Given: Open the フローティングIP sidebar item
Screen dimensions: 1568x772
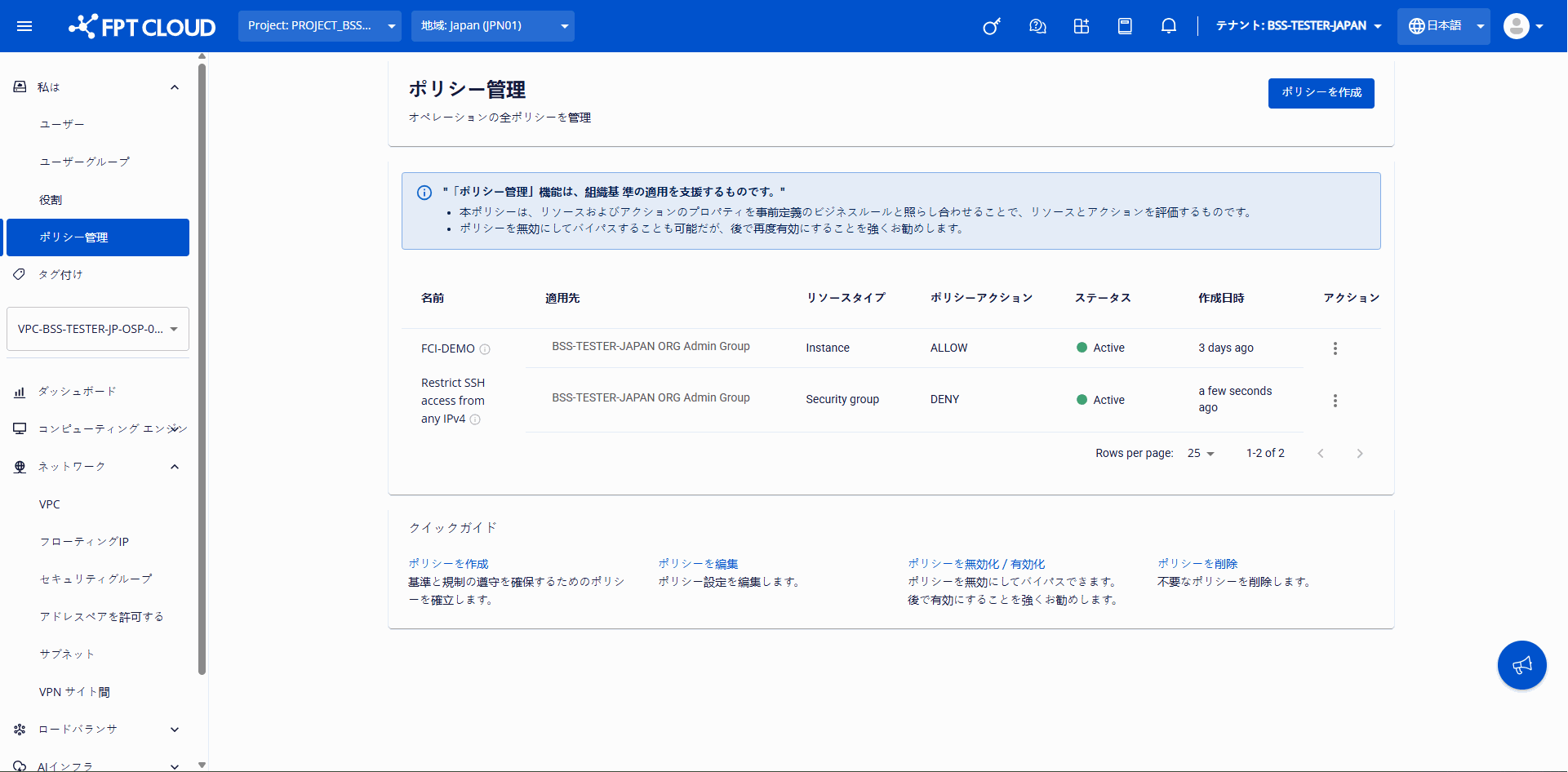Looking at the screenshot, I should point(84,542).
